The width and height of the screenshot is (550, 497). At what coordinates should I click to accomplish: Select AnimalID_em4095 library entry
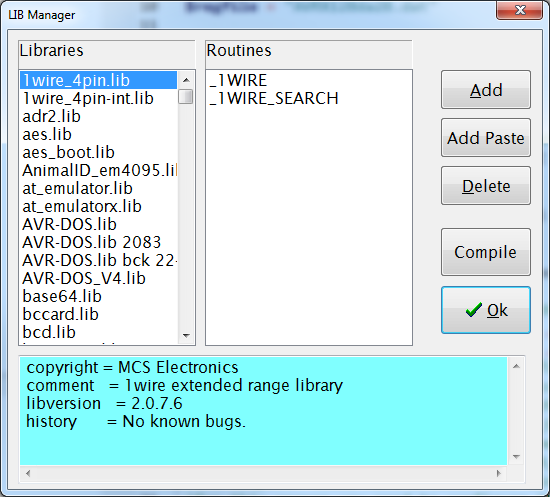pos(99,170)
